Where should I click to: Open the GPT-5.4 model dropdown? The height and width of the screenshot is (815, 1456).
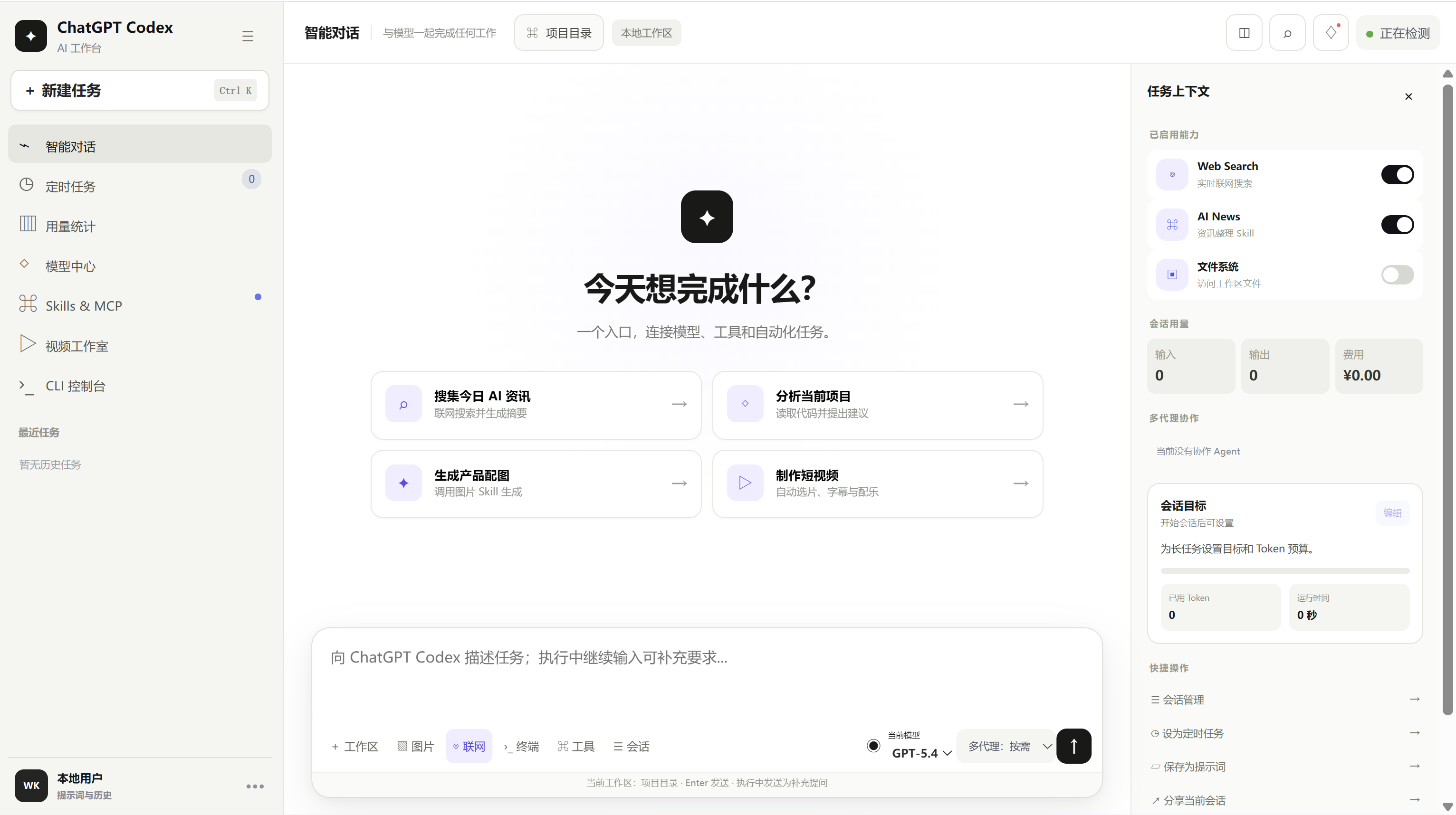point(921,753)
